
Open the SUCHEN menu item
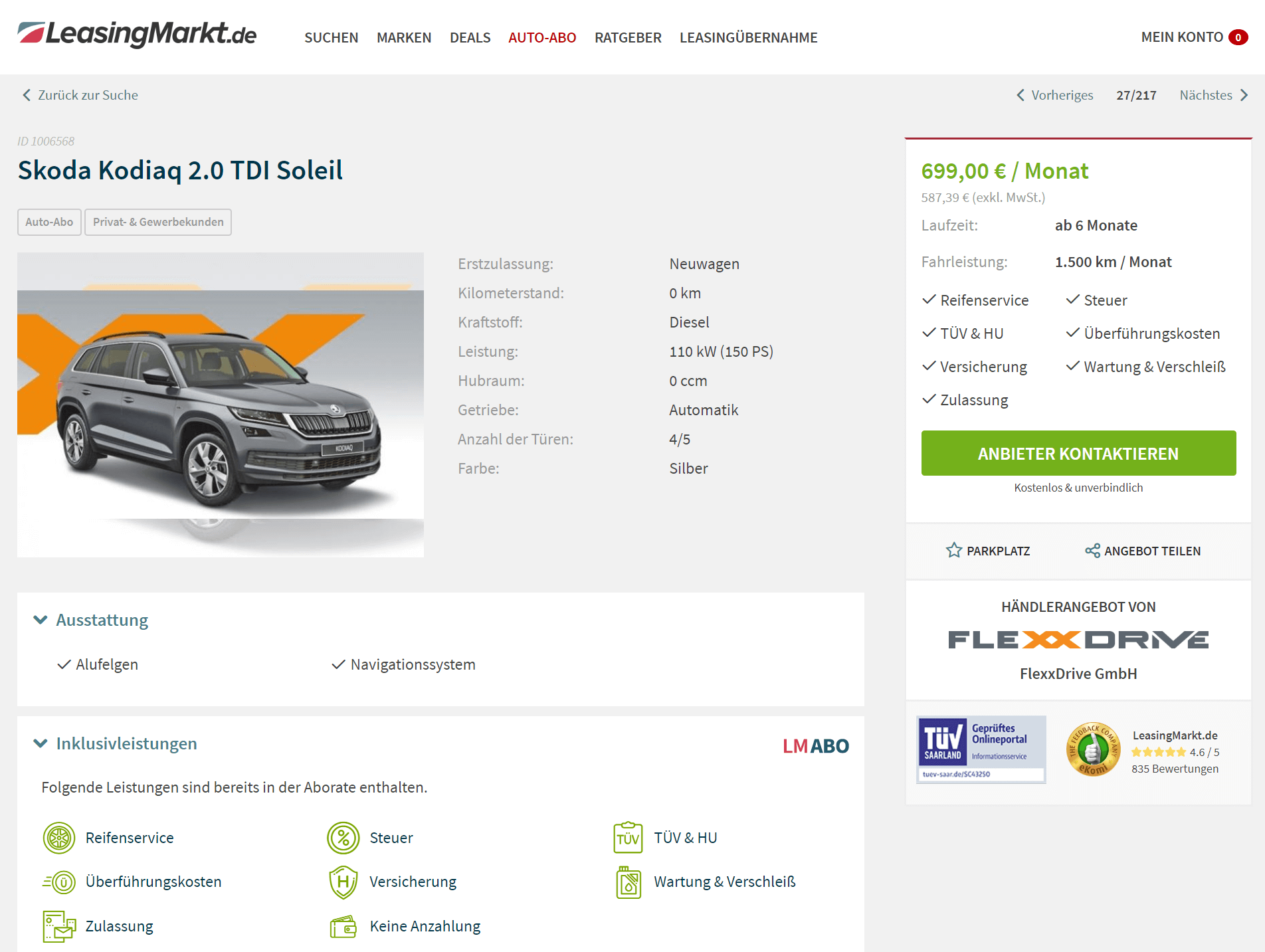tap(331, 38)
